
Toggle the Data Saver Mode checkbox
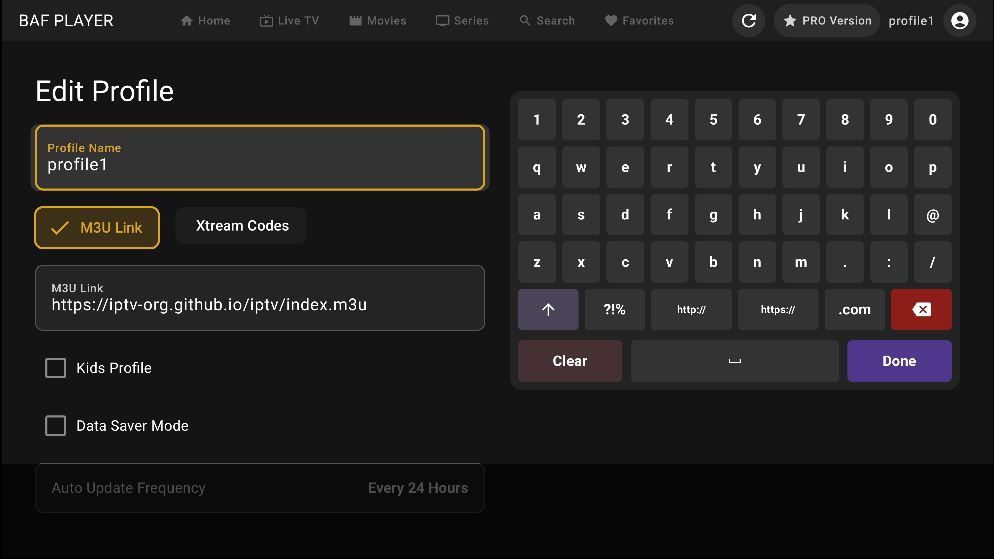56,426
